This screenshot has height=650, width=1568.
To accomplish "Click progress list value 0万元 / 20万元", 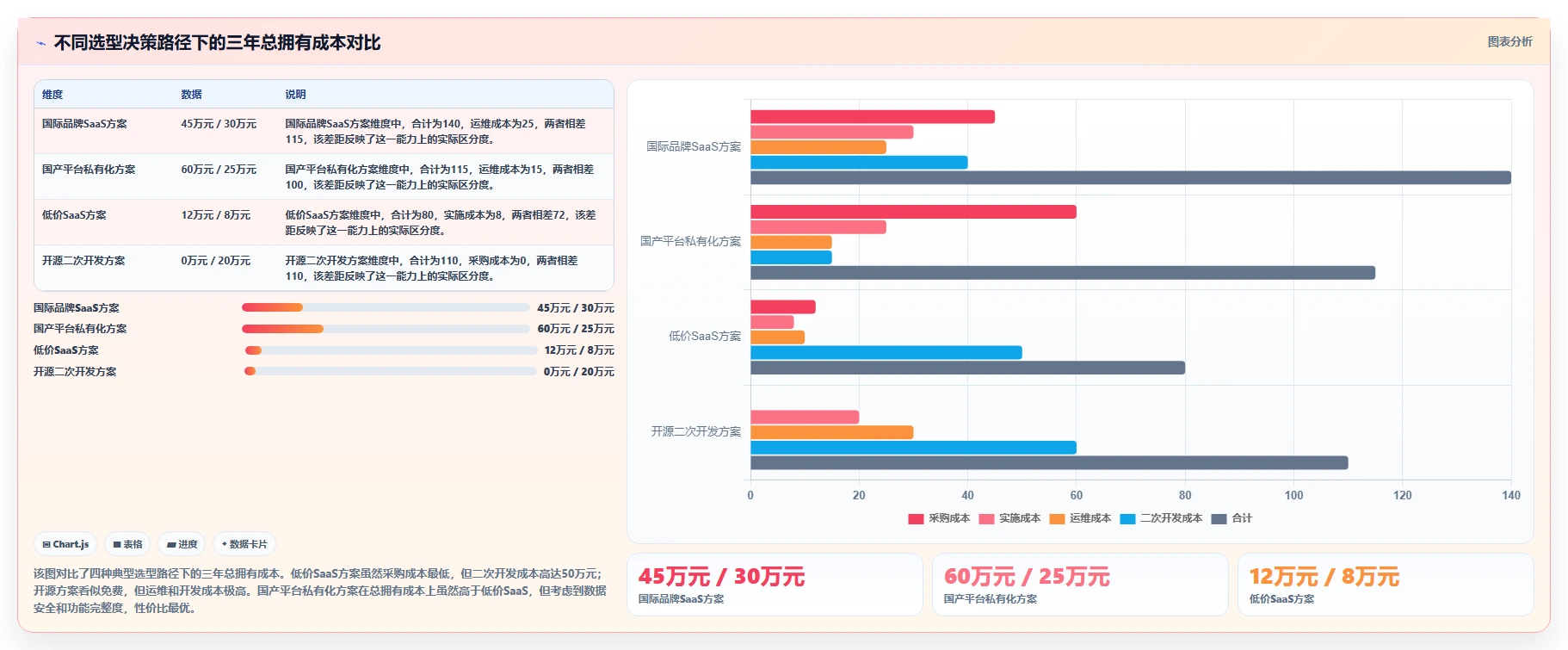I will 579,372.
